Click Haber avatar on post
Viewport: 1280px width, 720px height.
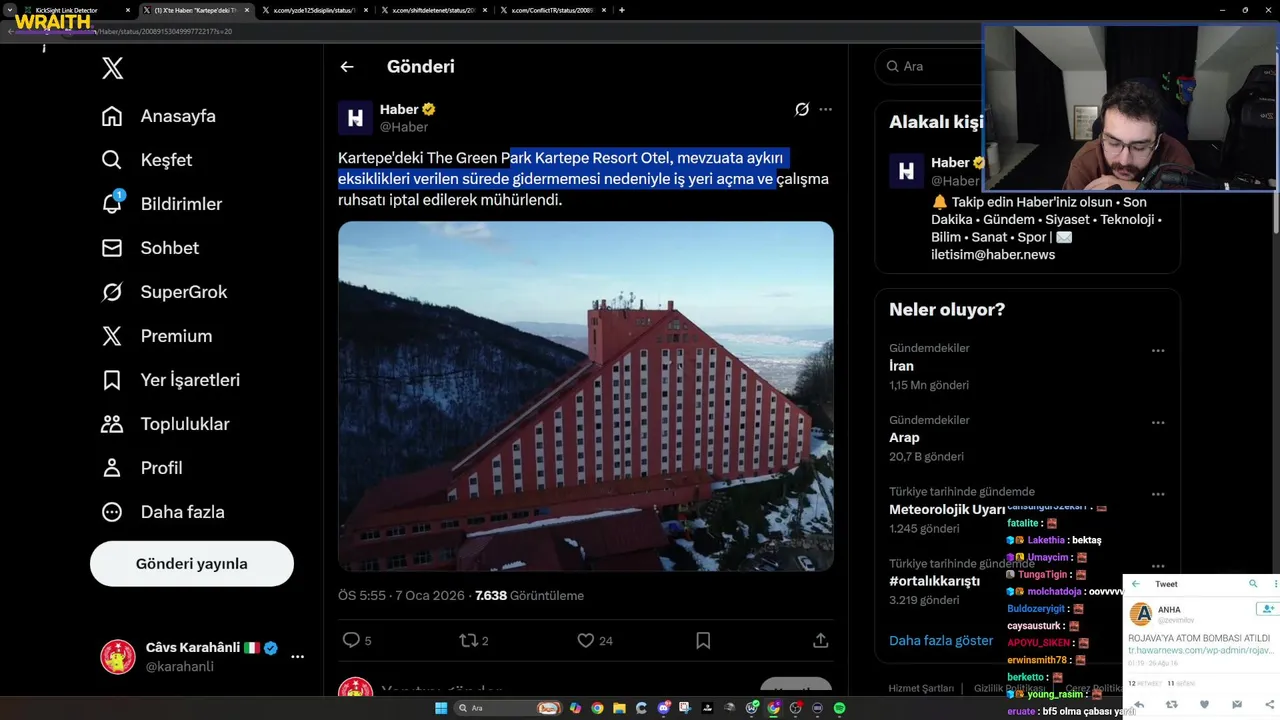coord(355,118)
